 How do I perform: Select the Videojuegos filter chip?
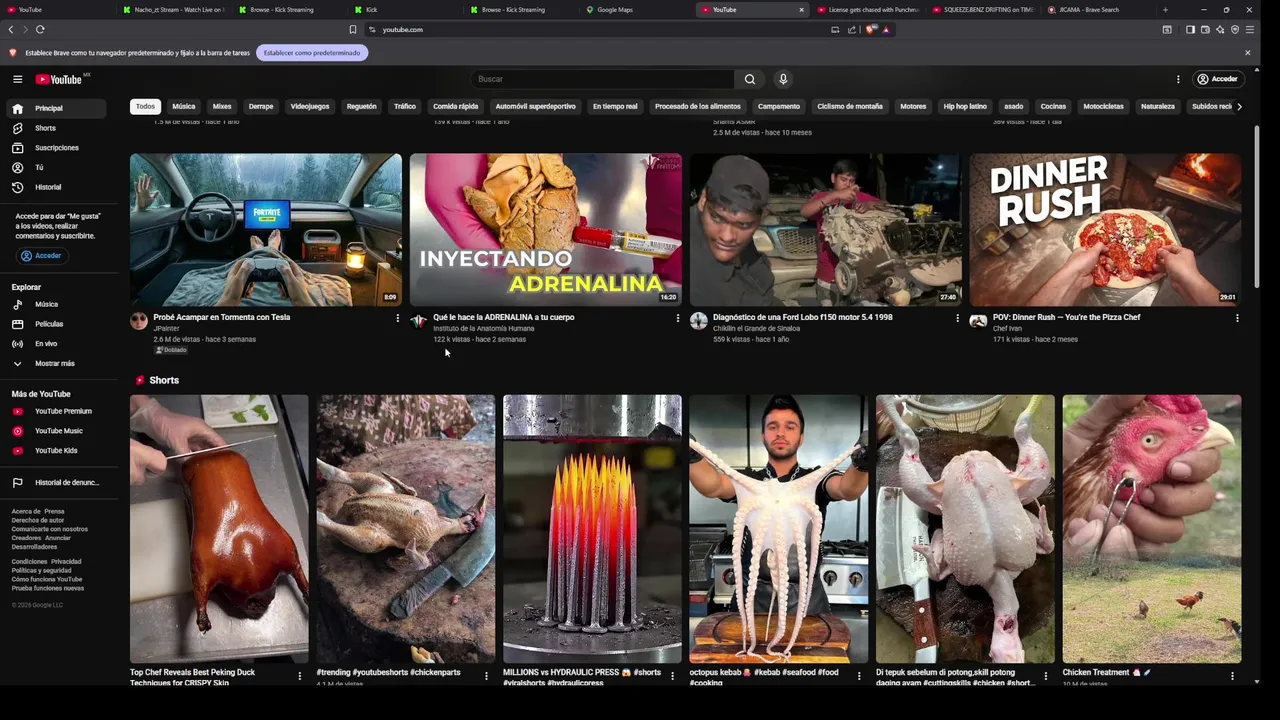click(x=310, y=106)
